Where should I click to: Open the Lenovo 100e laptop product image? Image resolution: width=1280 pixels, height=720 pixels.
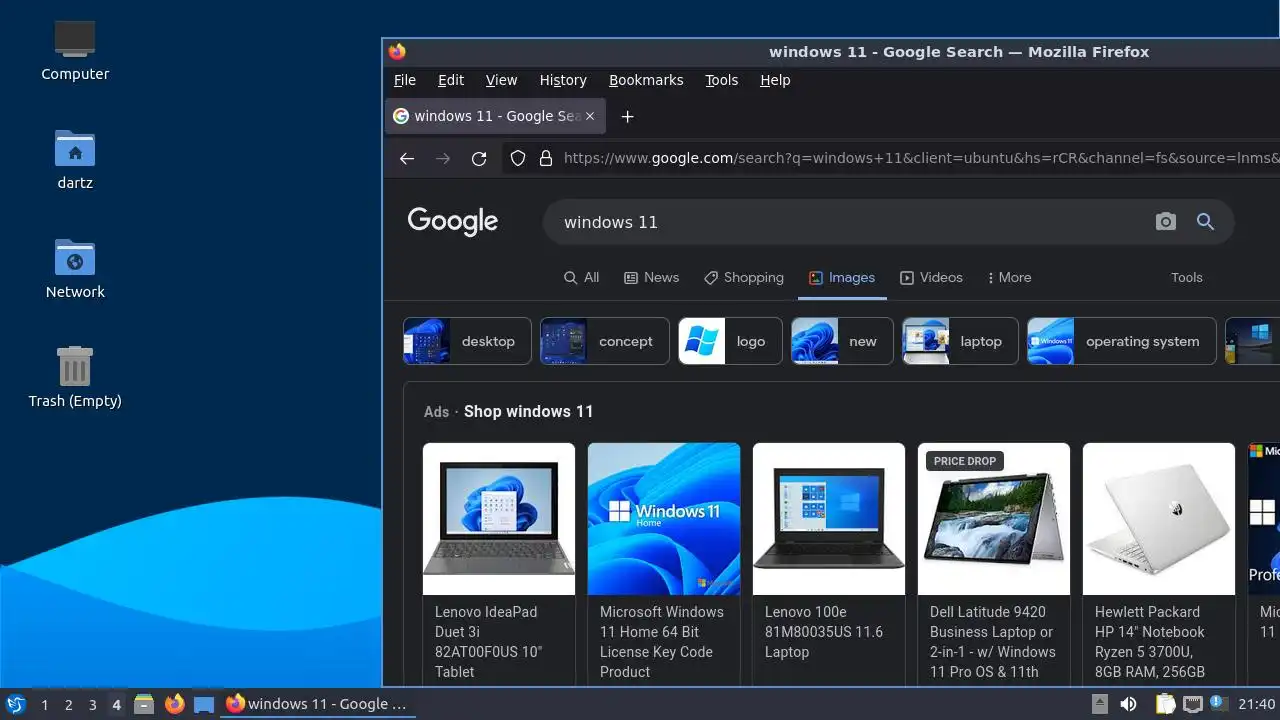(829, 519)
